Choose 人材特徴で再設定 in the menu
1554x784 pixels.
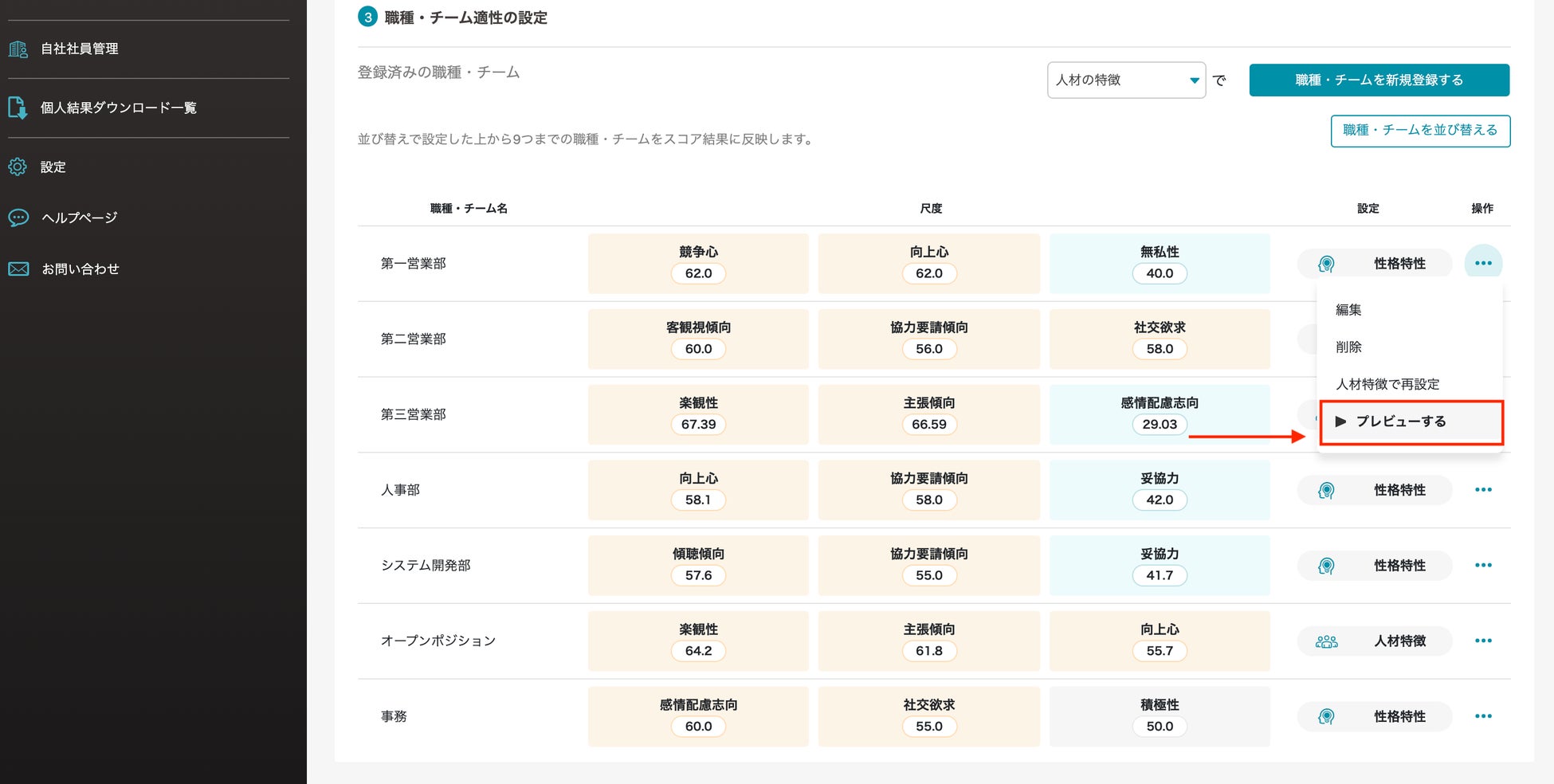1387,384
